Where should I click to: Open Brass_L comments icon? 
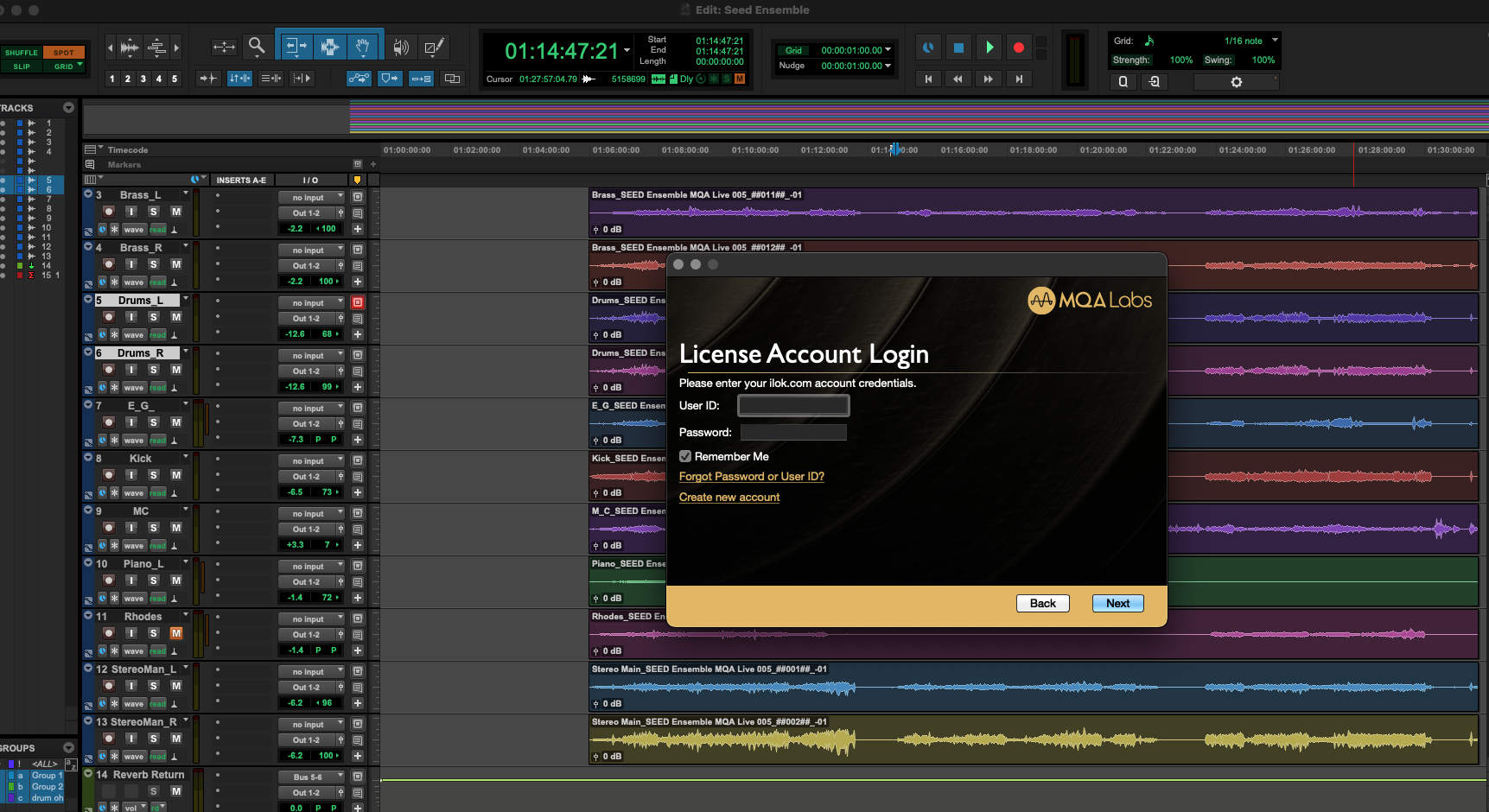click(x=358, y=213)
